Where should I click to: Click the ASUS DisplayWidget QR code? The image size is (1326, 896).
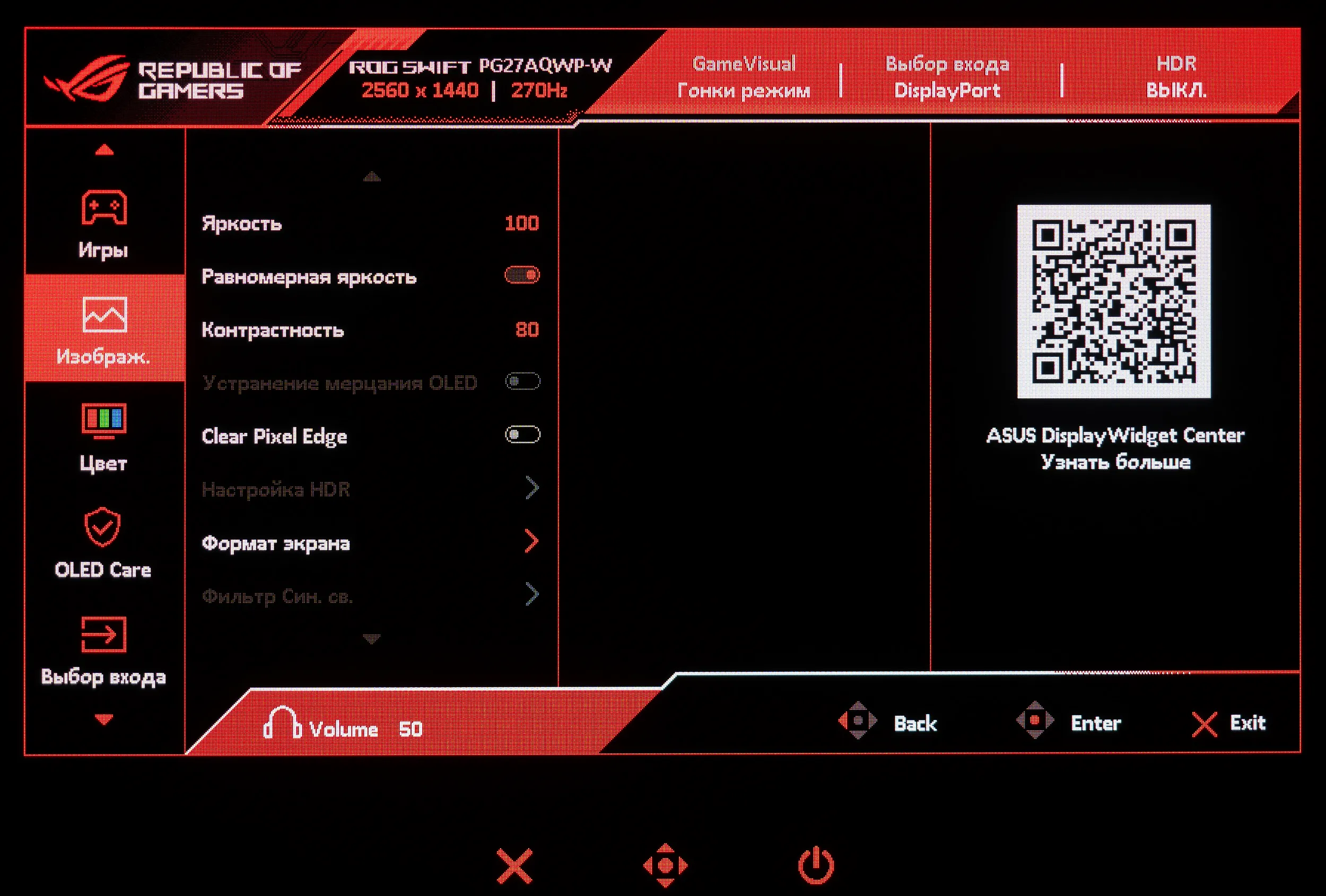coord(1113,301)
